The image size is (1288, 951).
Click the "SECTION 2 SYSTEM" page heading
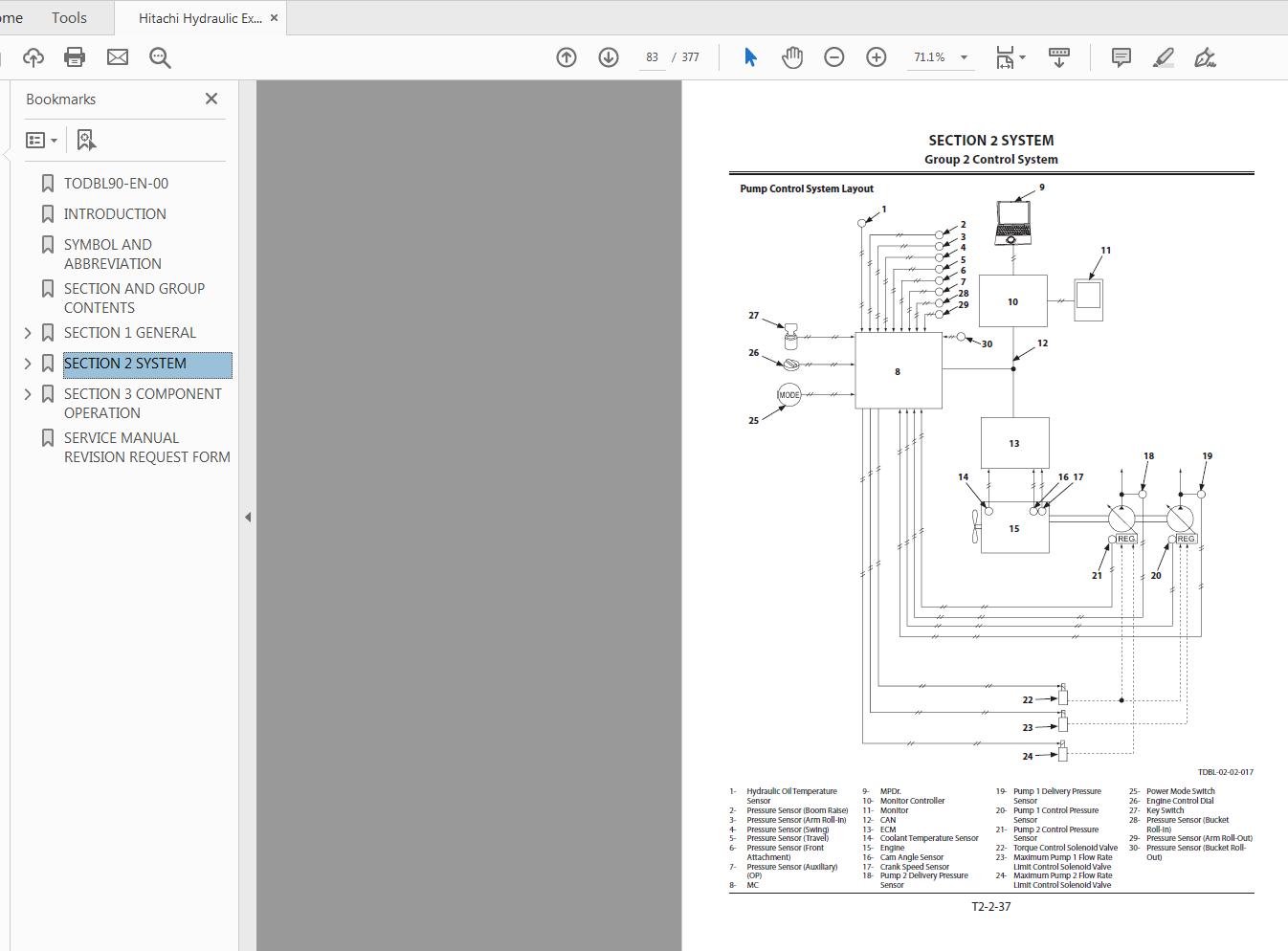click(991, 141)
